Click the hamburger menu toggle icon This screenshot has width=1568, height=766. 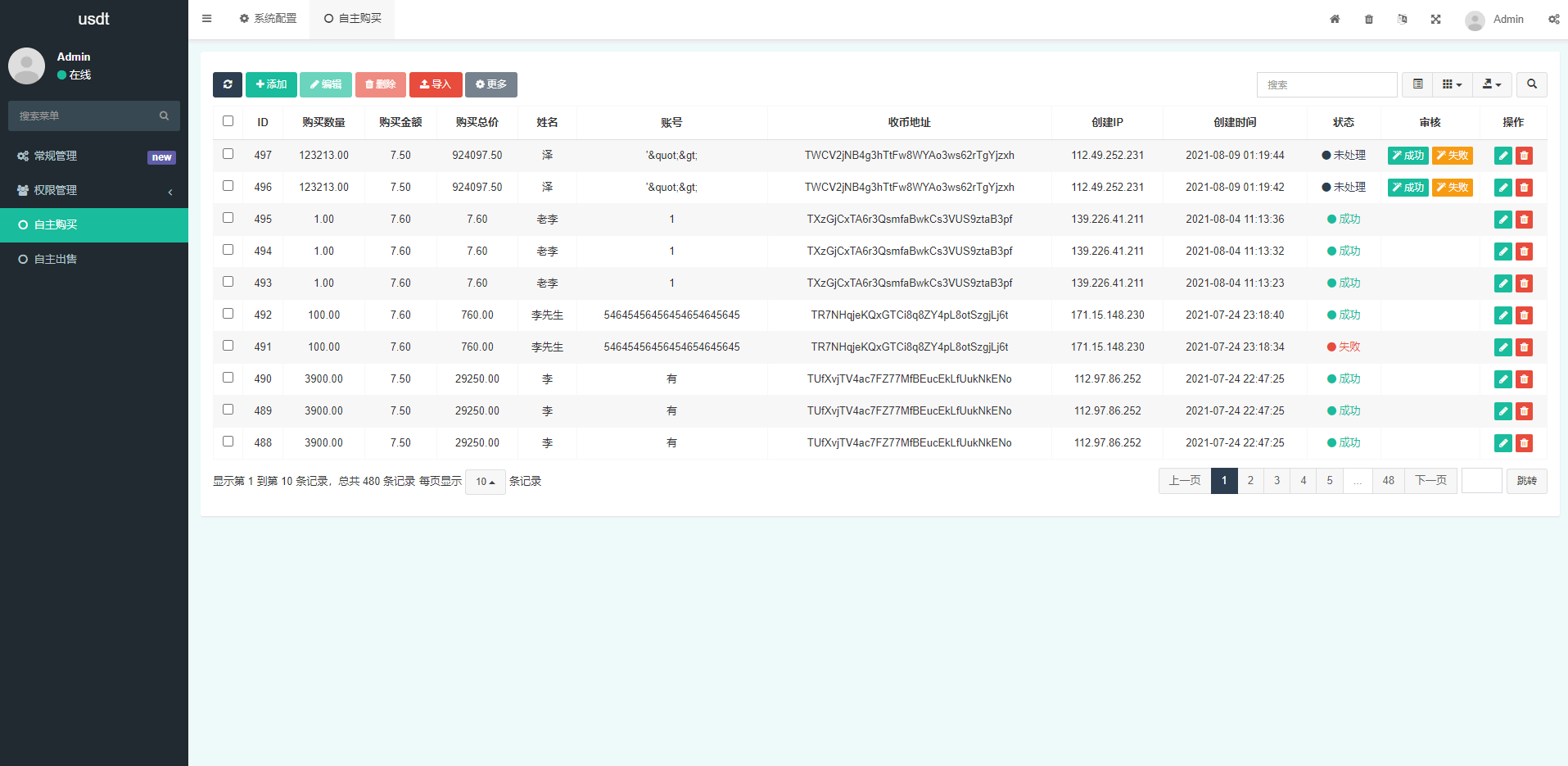click(207, 19)
